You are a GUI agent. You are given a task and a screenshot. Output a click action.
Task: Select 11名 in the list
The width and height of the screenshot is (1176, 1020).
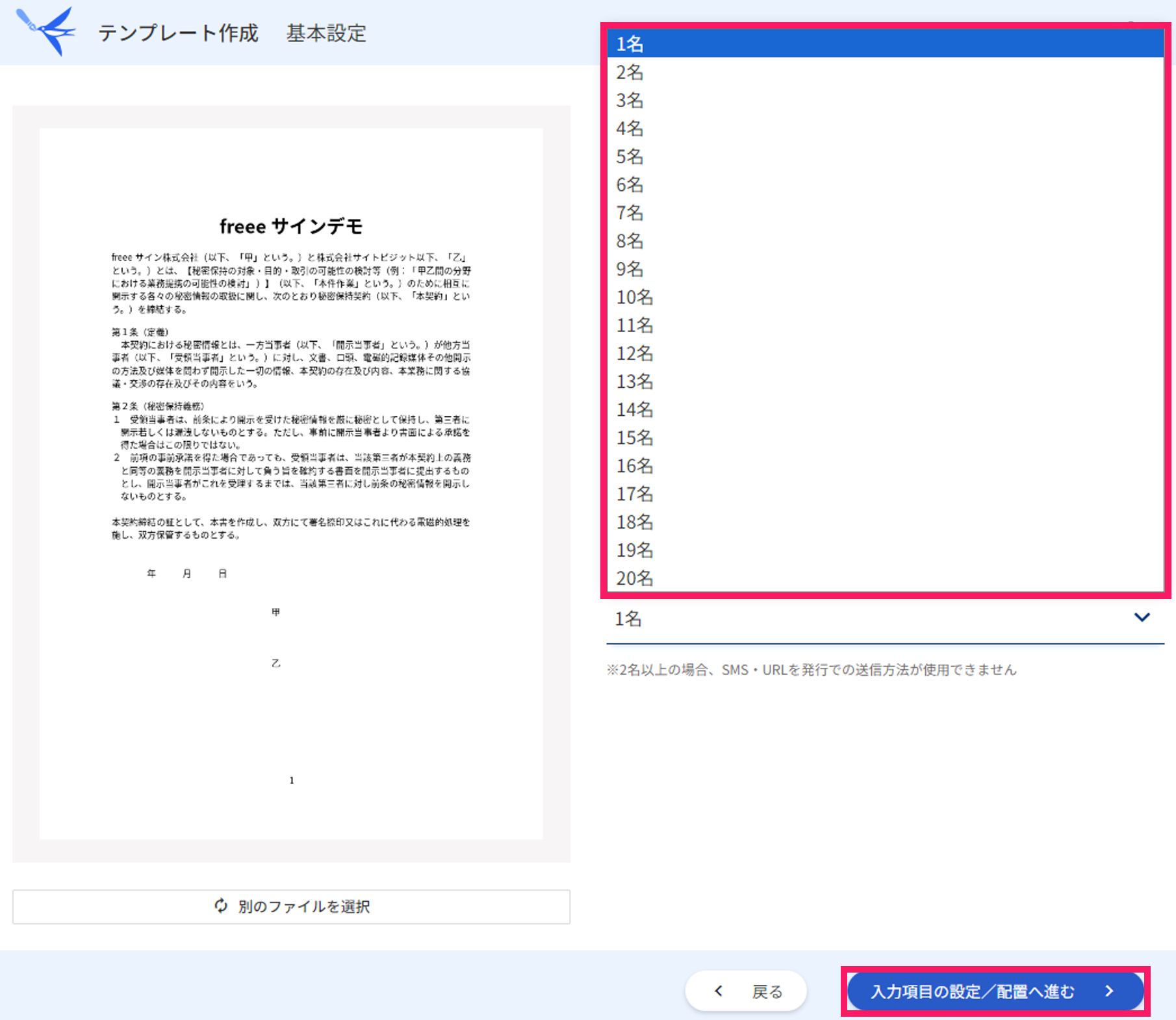[x=885, y=325]
